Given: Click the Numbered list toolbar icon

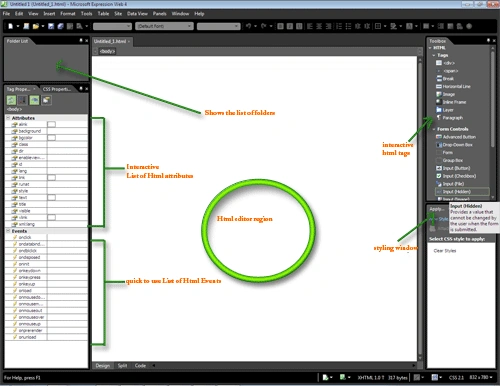Looking at the screenshot, I should (339, 26).
